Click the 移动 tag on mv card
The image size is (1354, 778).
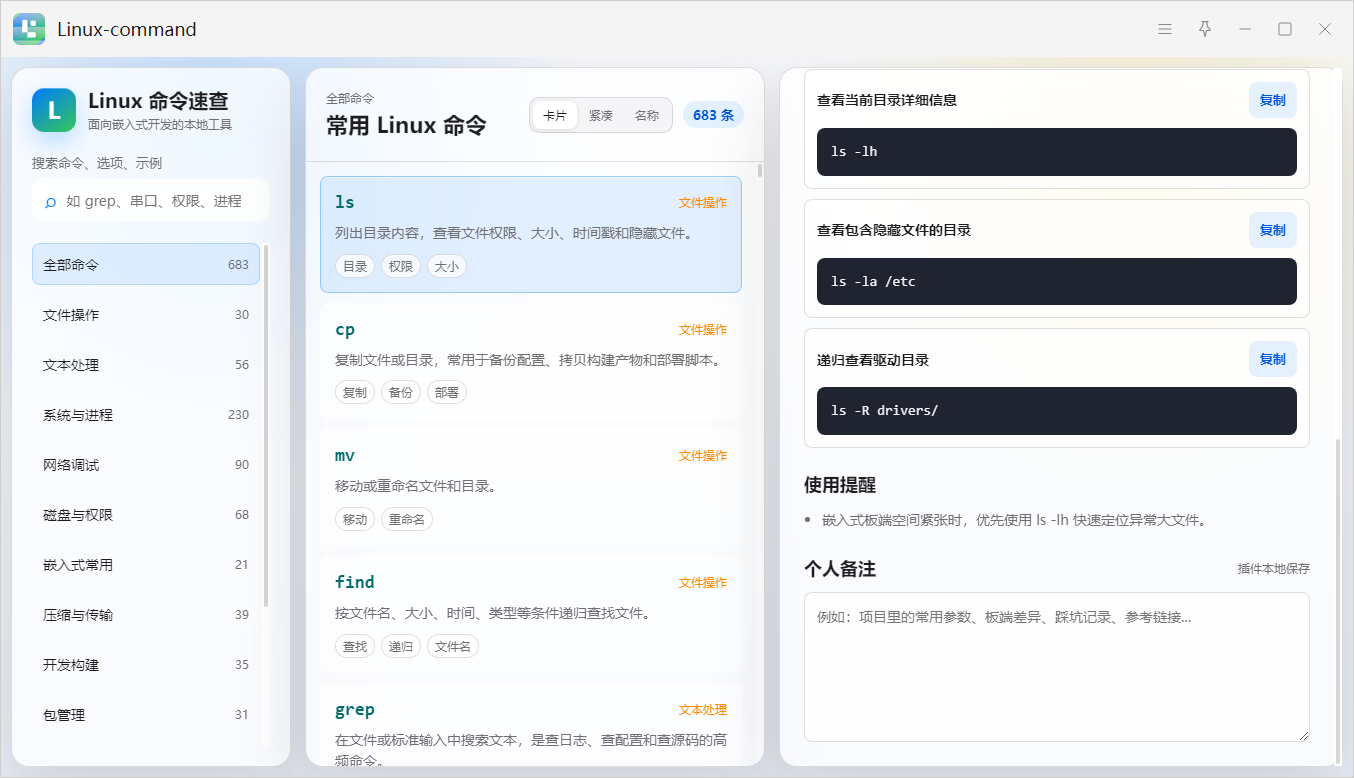pos(355,520)
